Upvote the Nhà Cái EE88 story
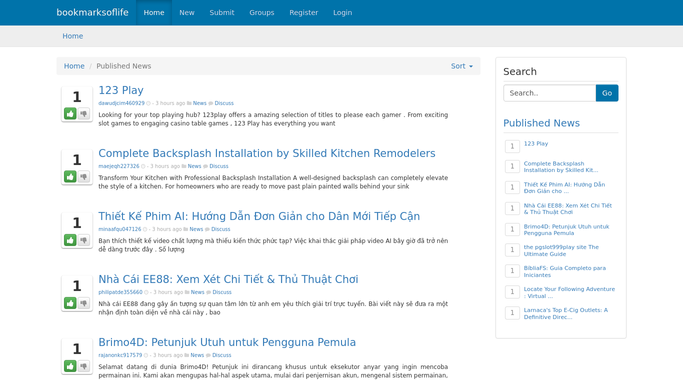Image resolution: width=683 pixels, height=384 pixels. pyautogui.click(x=70, y=303)
